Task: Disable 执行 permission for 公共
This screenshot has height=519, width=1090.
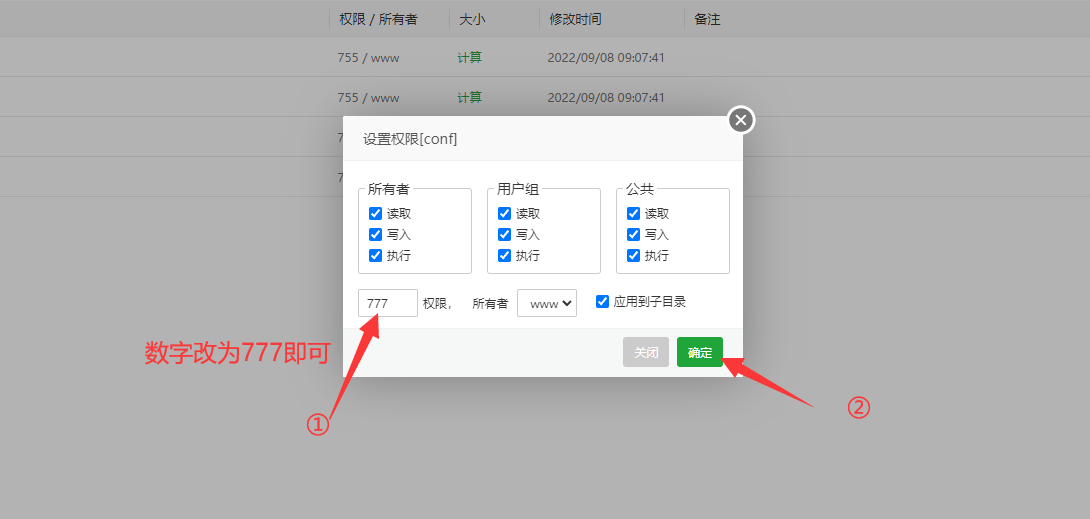Action: (x=634, y=255)
